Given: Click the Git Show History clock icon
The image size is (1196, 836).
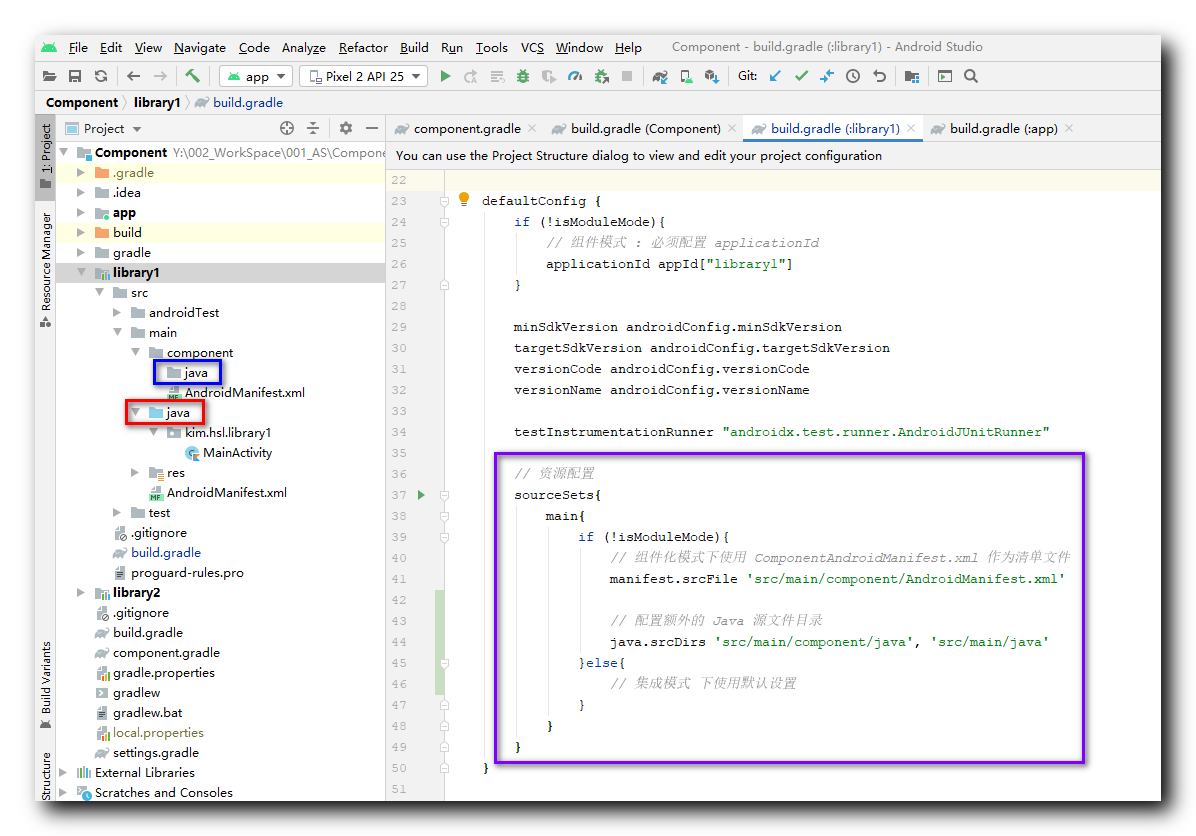Looking at the screenshot, I should 853,76.
